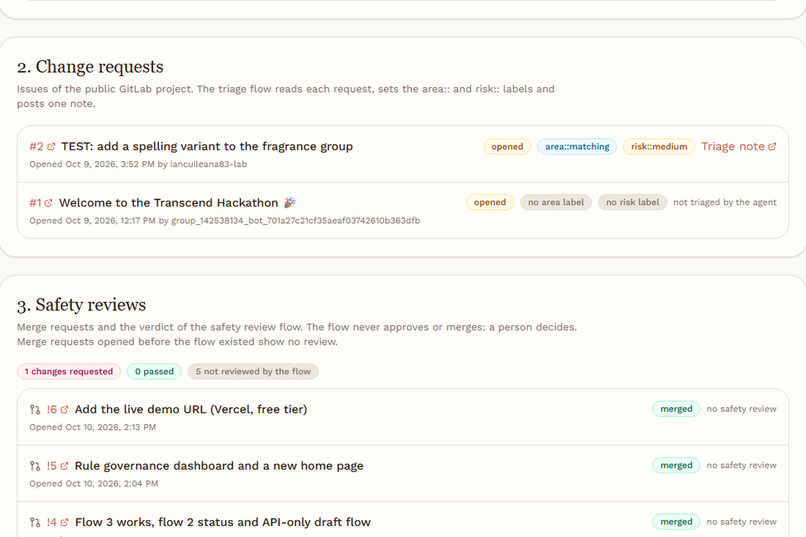
Task: Click text Opened Oct 9, 2026, 12:17 PM
Action: tap(93, 221)
